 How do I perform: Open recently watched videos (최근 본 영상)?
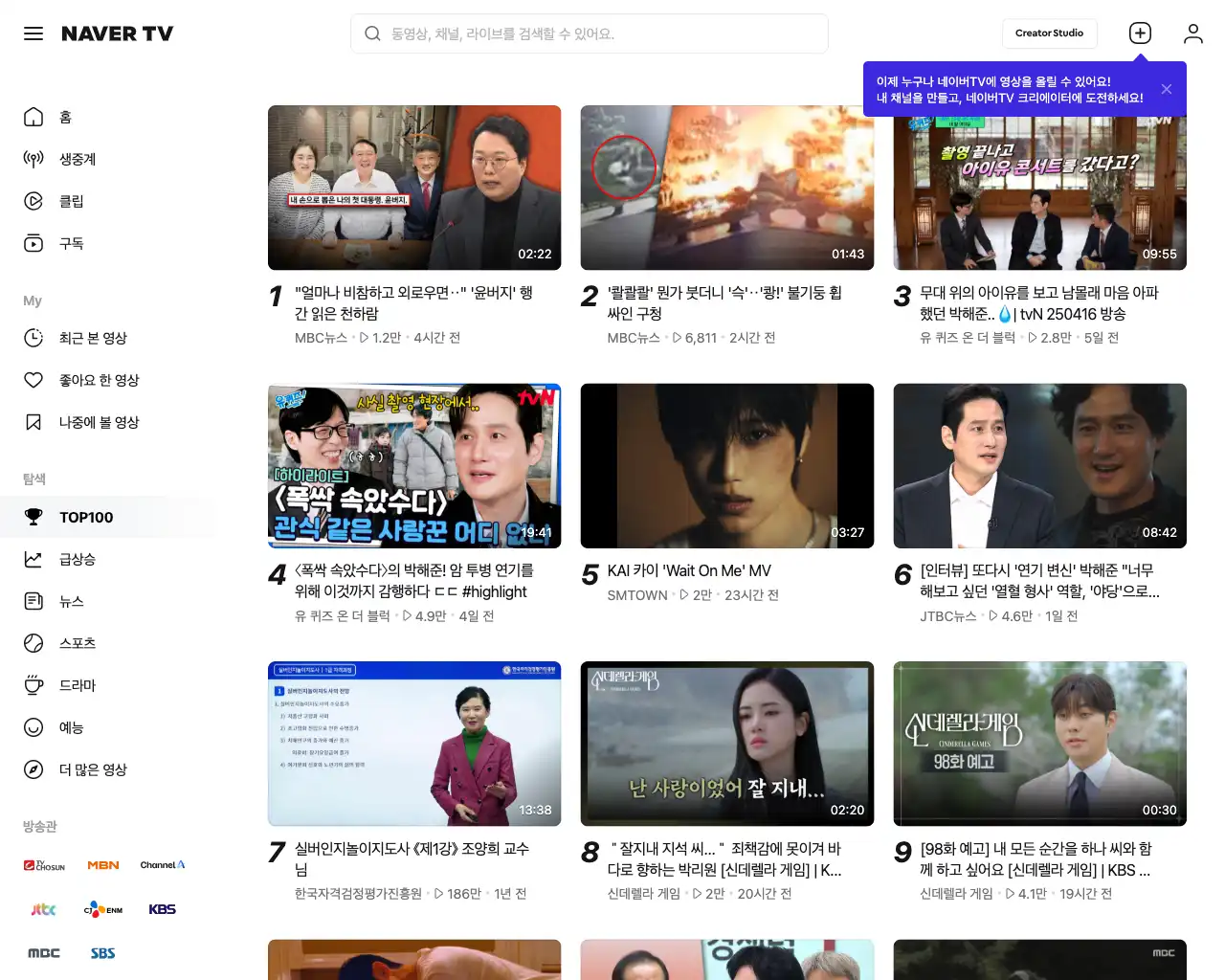pos(92,338)
